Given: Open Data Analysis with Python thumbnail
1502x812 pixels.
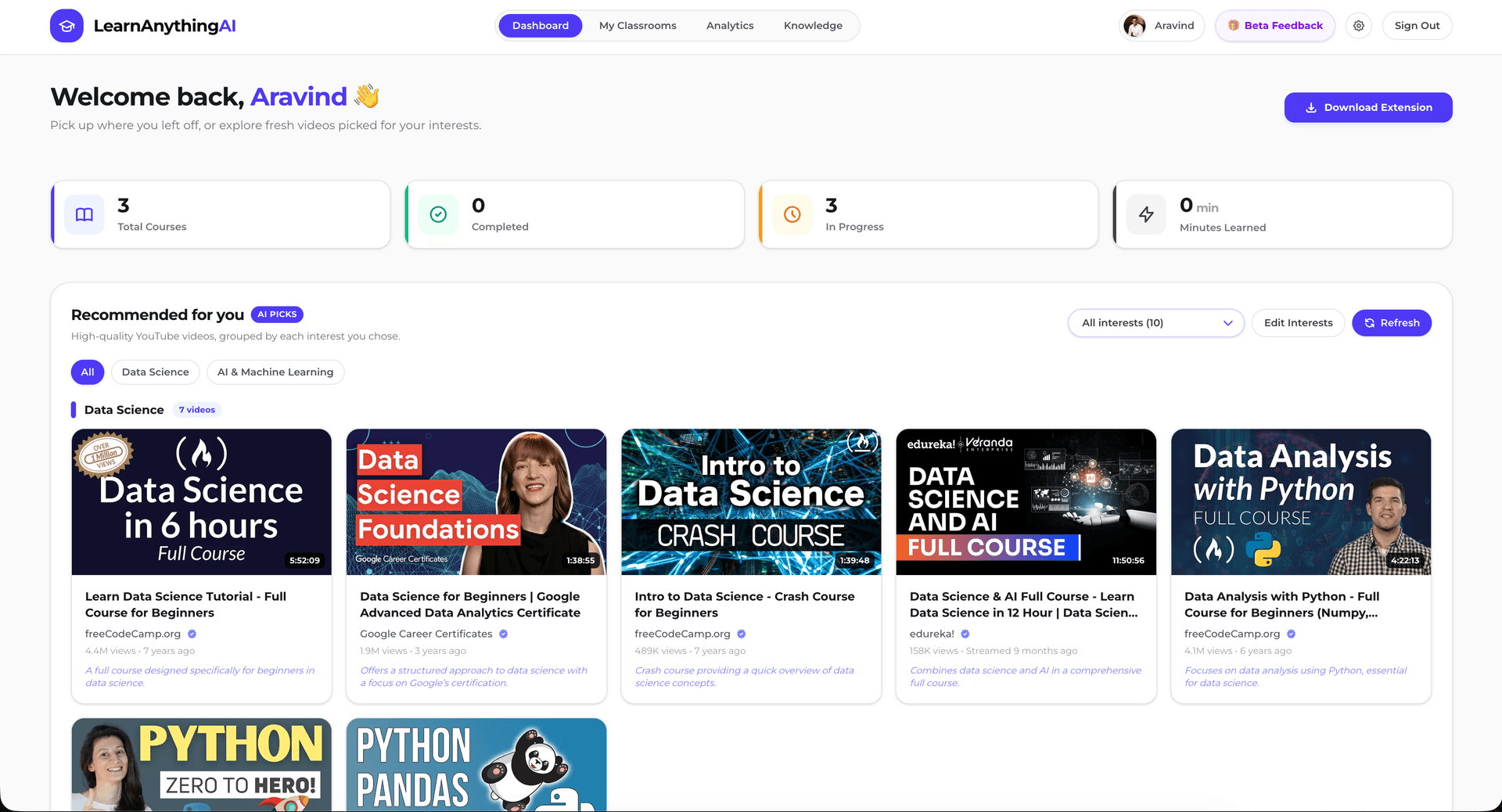Looking at the screenshot, I should click(x=1301, y=501).
